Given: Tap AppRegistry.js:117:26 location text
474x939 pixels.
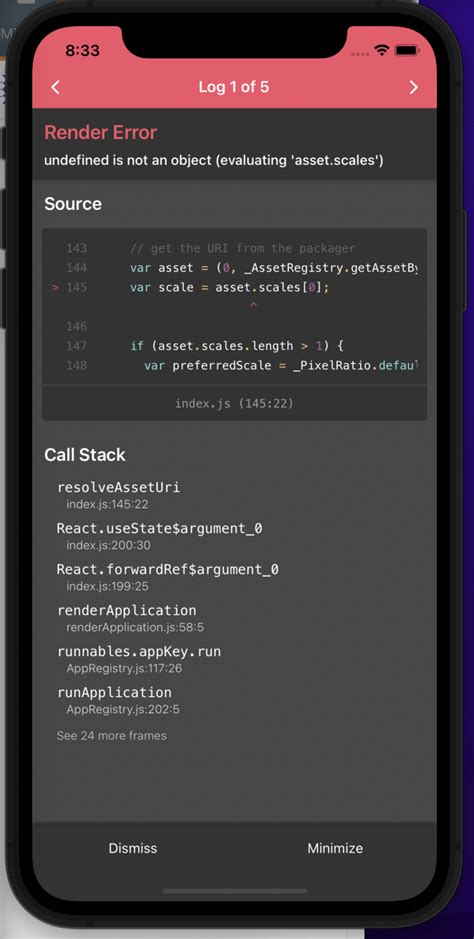Looking at the screenshot, I should (x=124, y=668).
